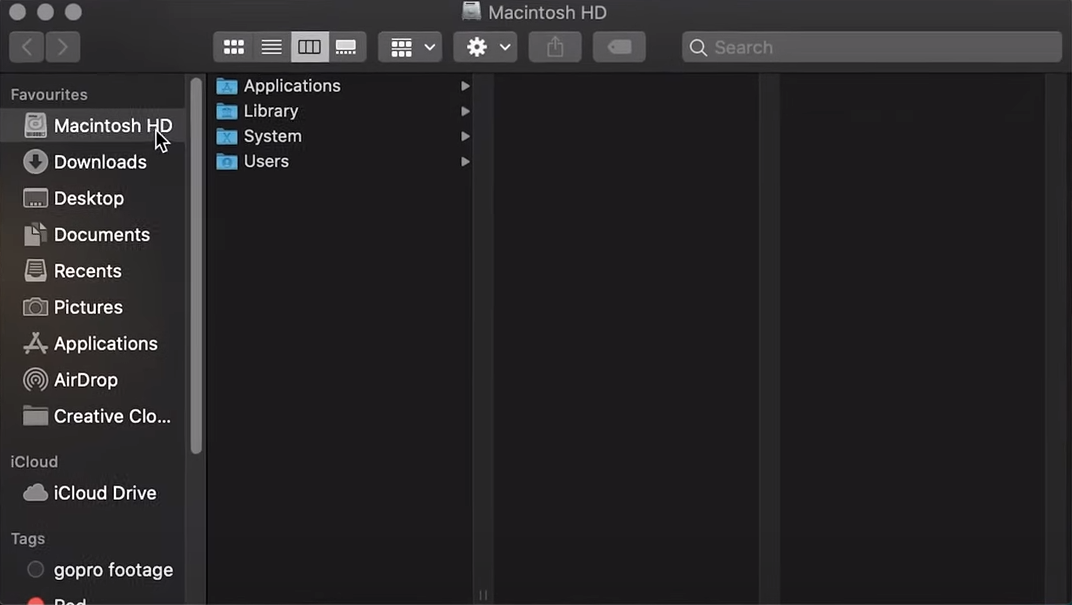Click the iCloud section header
The image size is (1072, 605).
pyautogui.click(x=34, y=461)
